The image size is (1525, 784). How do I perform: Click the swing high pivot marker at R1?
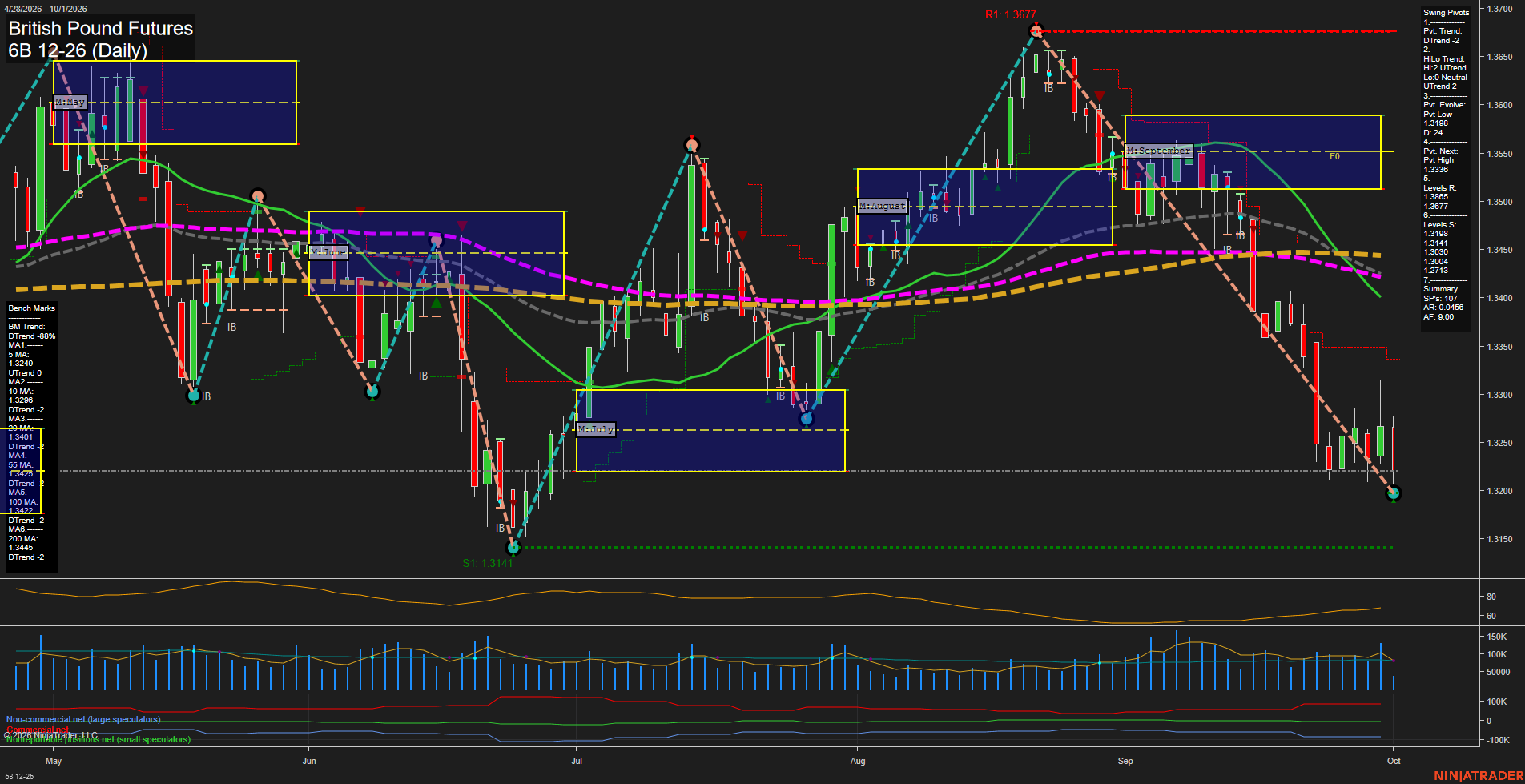(1036, 31)
